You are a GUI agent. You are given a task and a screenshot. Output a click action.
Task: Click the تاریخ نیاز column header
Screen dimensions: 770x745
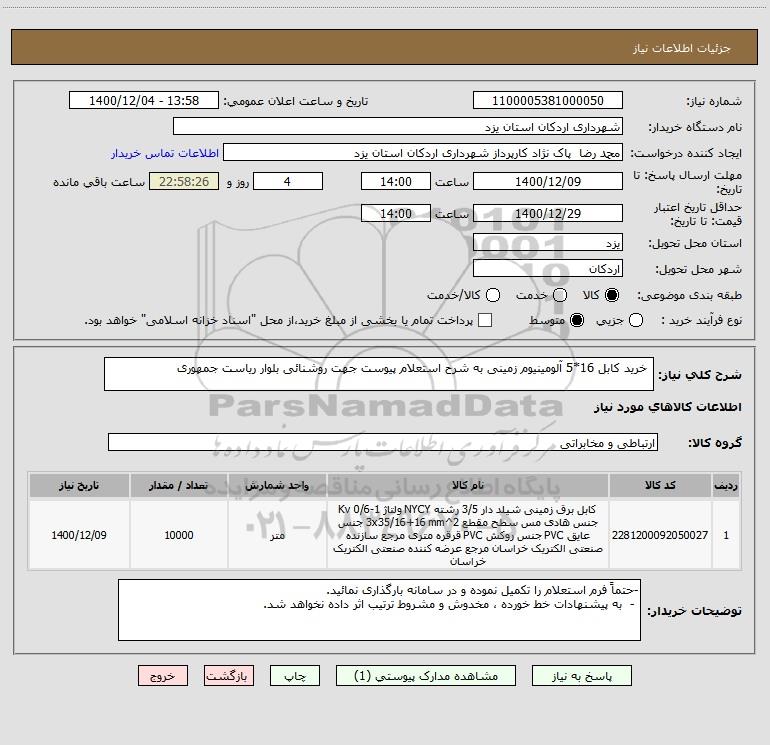coord(79,485)
